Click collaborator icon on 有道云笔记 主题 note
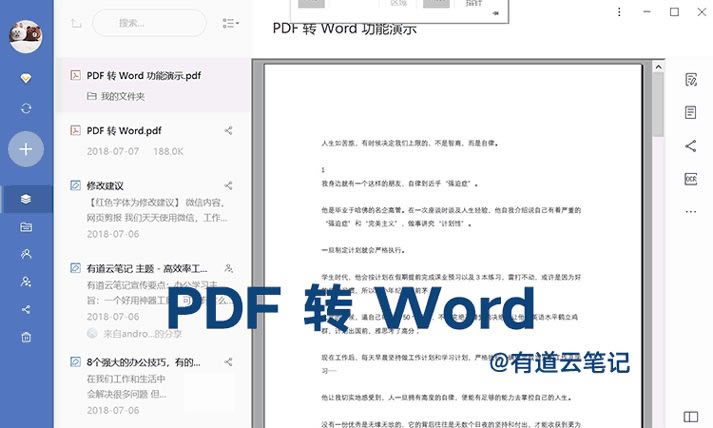 click(229, 268)
